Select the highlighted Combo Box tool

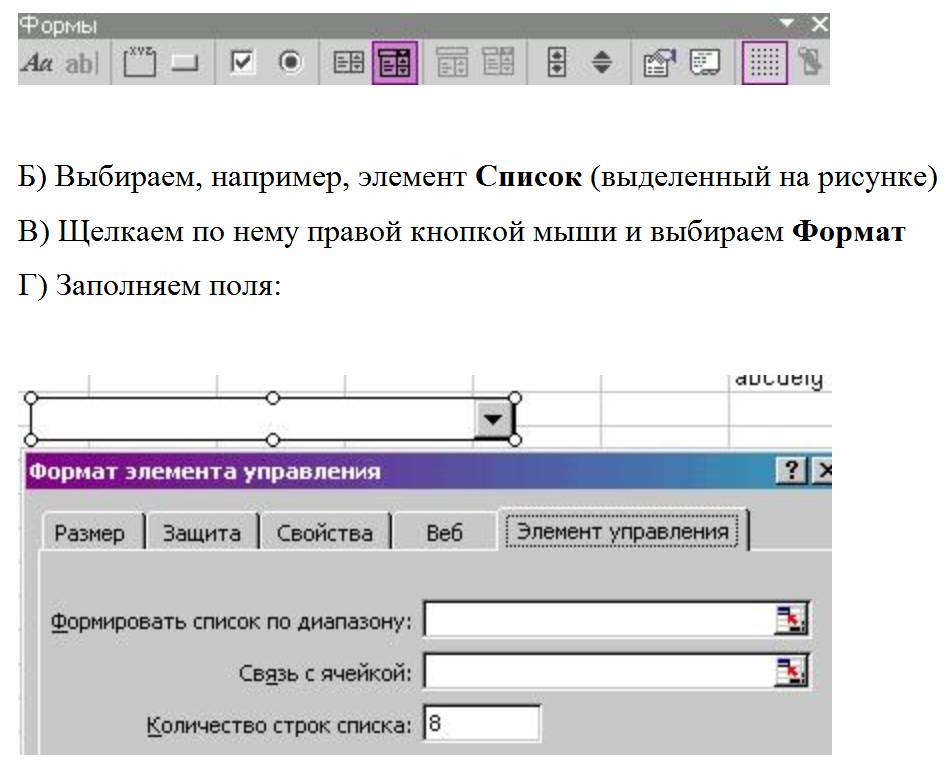click(x=395, y=62)
